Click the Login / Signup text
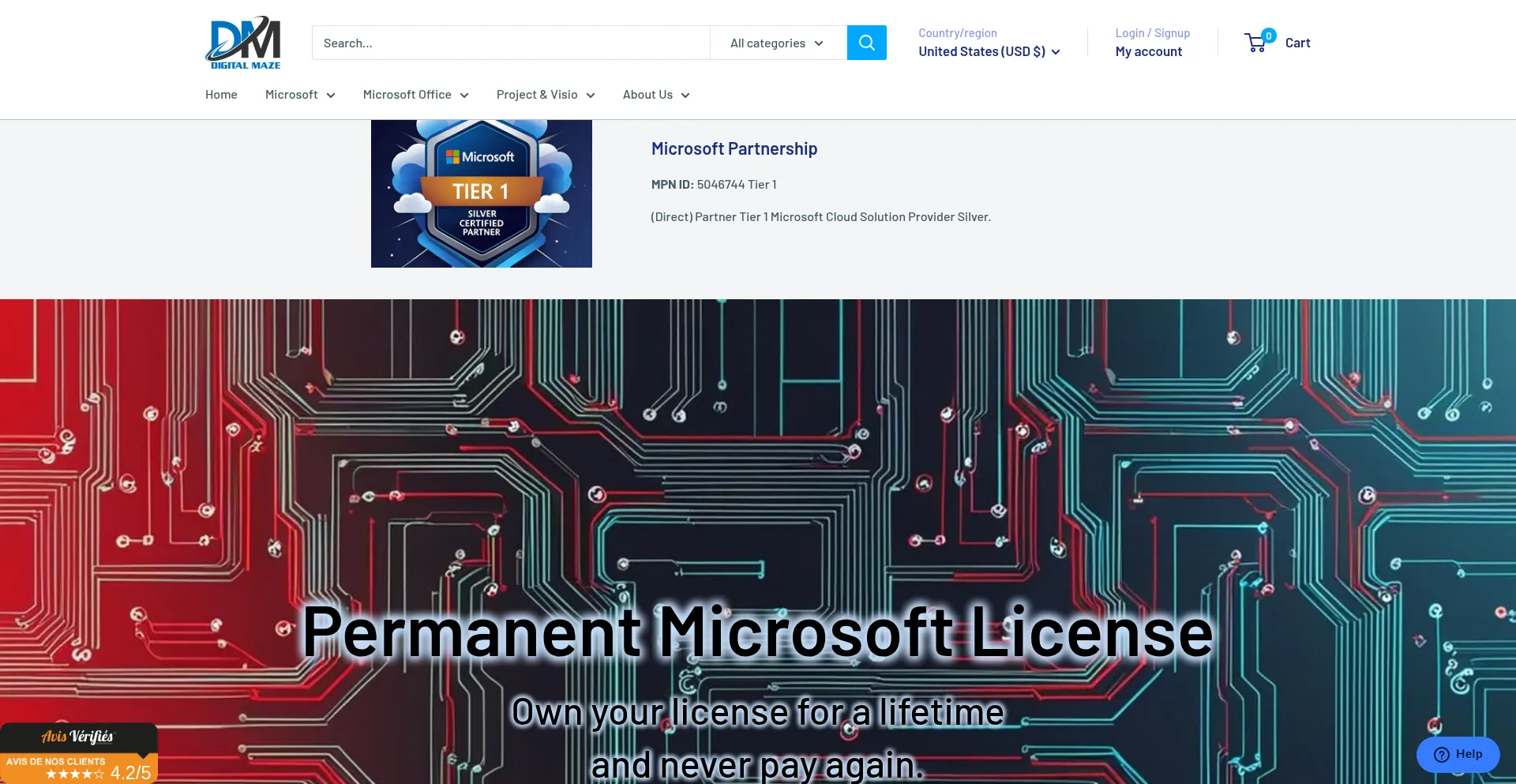This screenshot has height=784, width=1516. coord(1152,33)
